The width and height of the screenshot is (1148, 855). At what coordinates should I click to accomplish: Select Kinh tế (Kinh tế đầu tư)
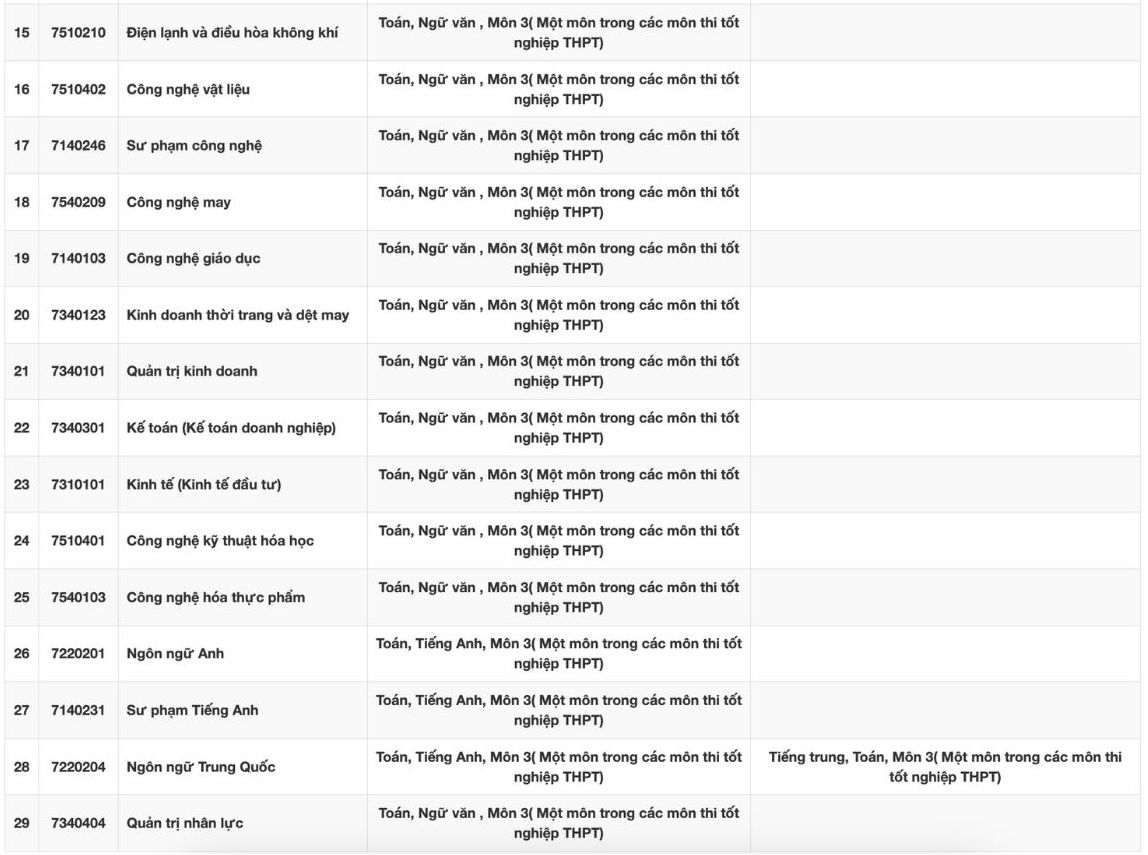(204, 484)
